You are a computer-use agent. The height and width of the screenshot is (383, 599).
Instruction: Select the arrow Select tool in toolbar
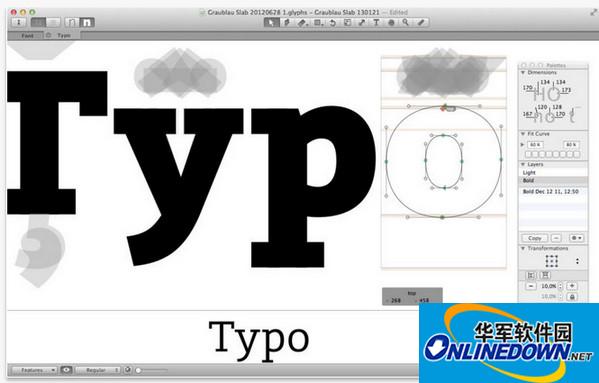coord(271,23)
